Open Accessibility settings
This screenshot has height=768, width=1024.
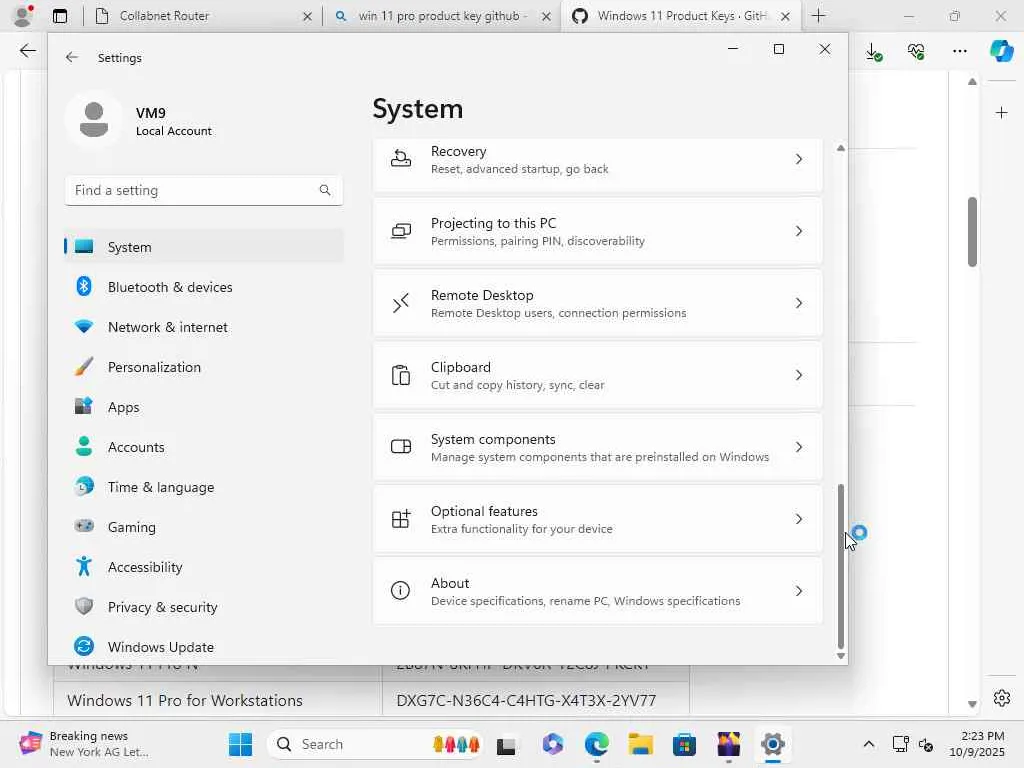pos(204,567)
